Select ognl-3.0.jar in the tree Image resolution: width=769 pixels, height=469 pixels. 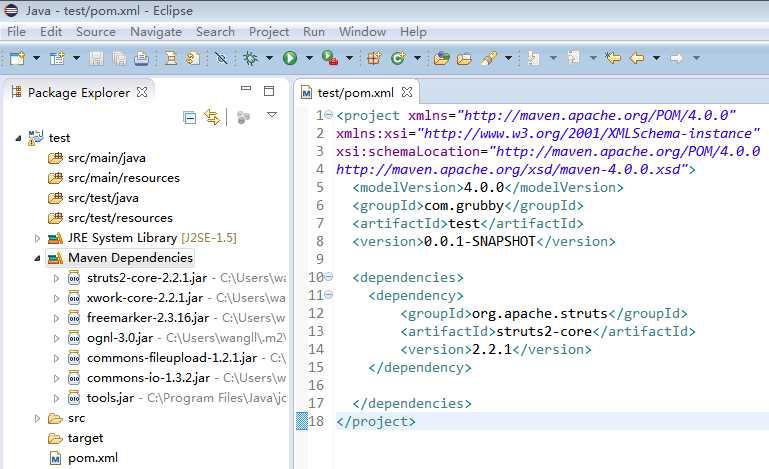[x=120, y=338]
